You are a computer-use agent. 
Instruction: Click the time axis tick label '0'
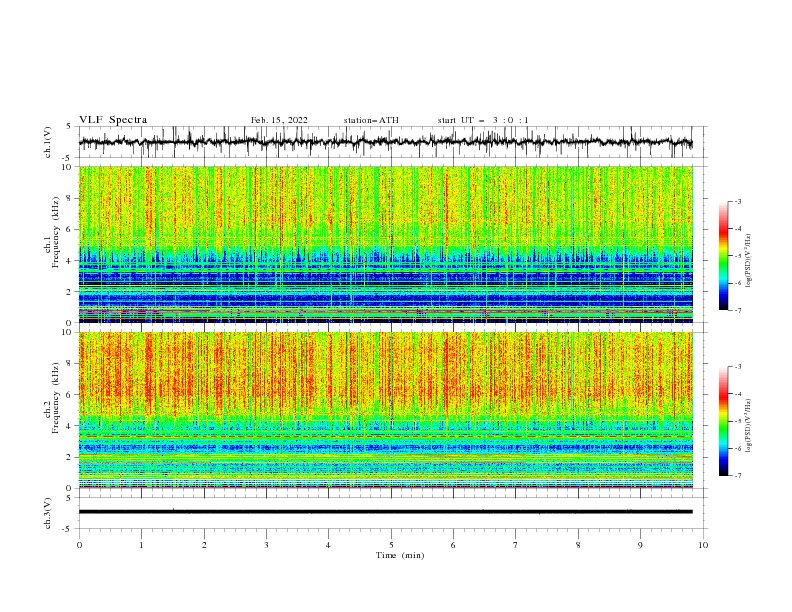coord(79,545)
